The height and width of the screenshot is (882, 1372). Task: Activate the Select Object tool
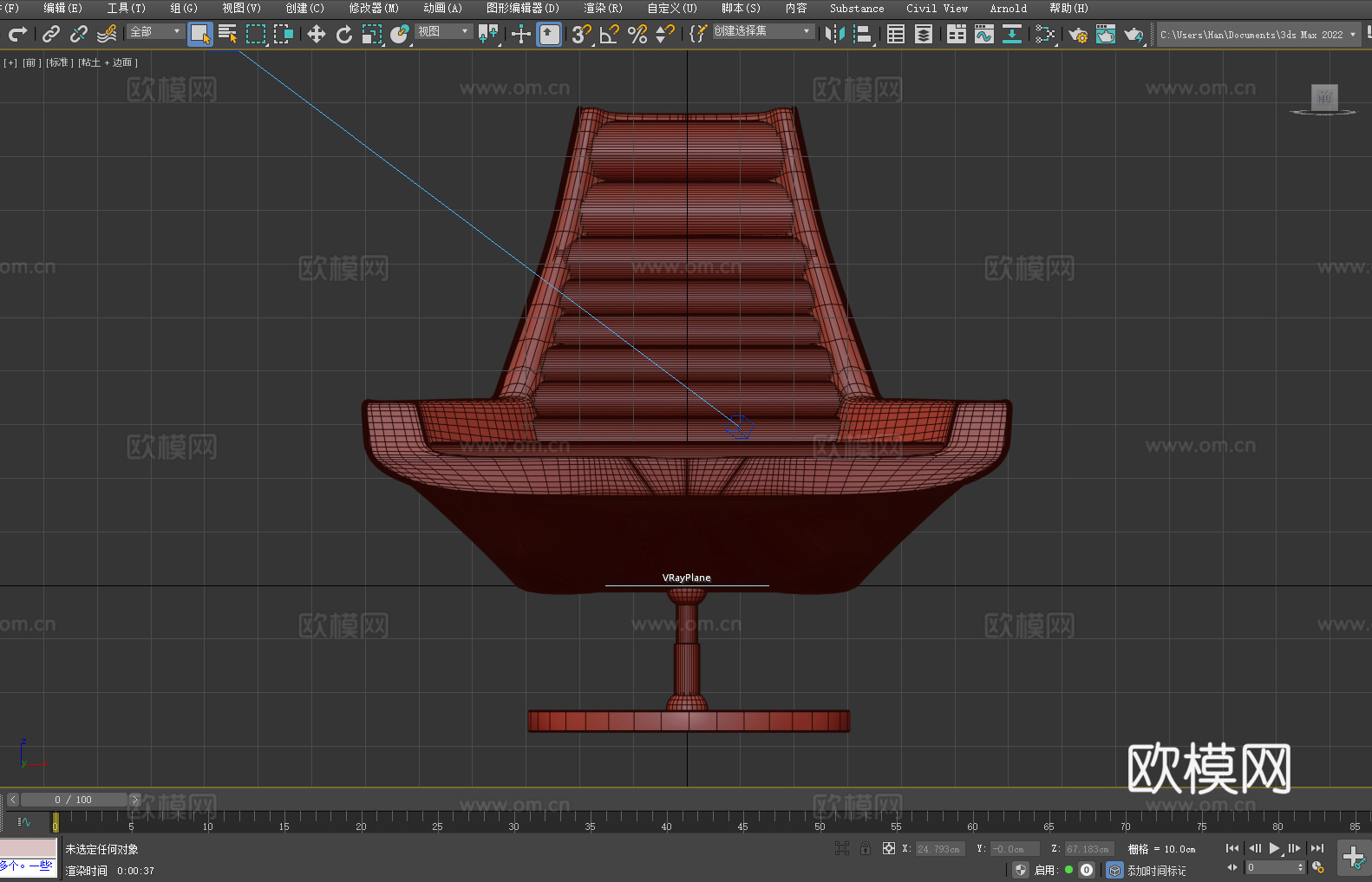coord(200,34)
